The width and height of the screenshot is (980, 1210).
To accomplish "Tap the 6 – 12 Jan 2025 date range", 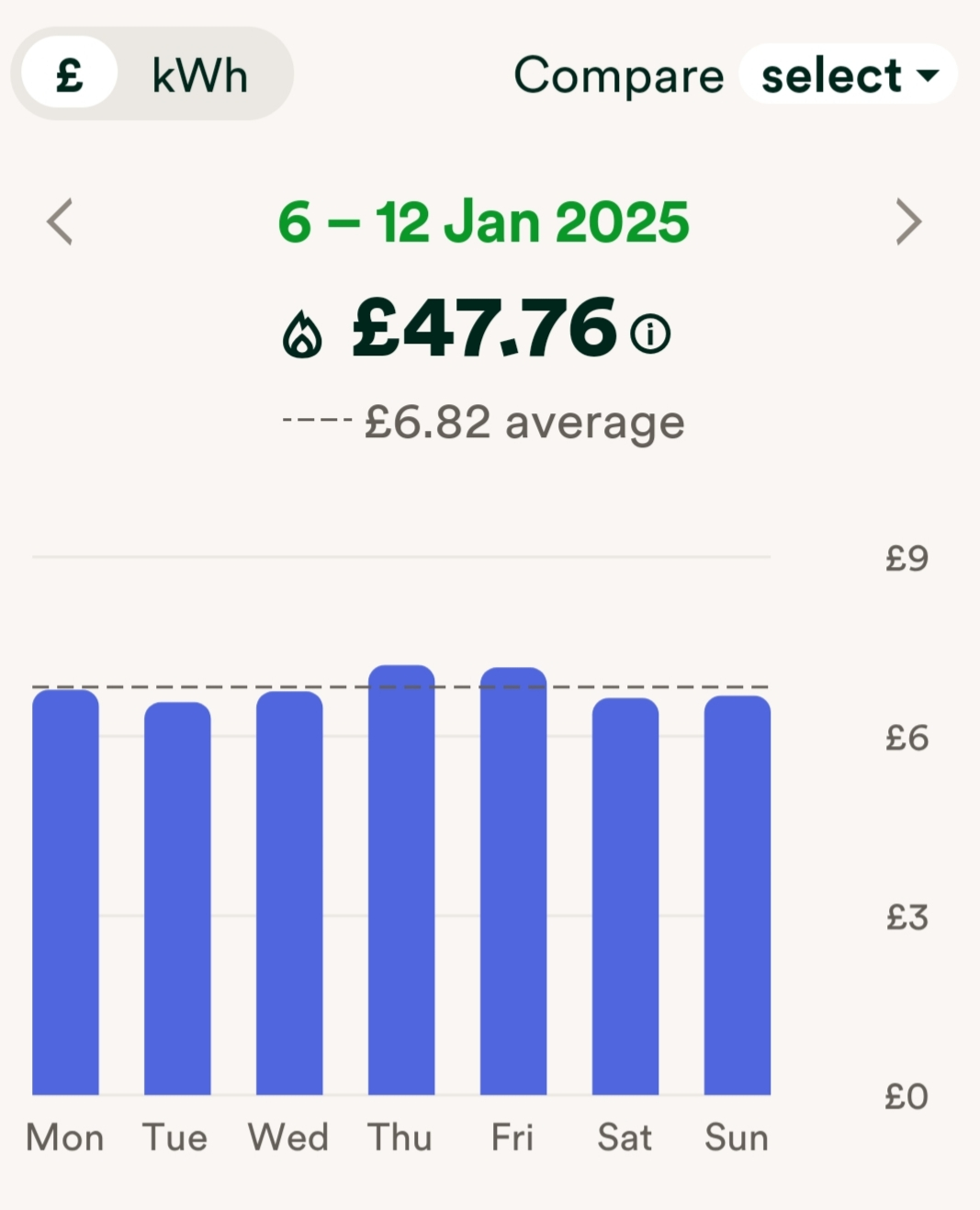I will (x=483, y=222).
